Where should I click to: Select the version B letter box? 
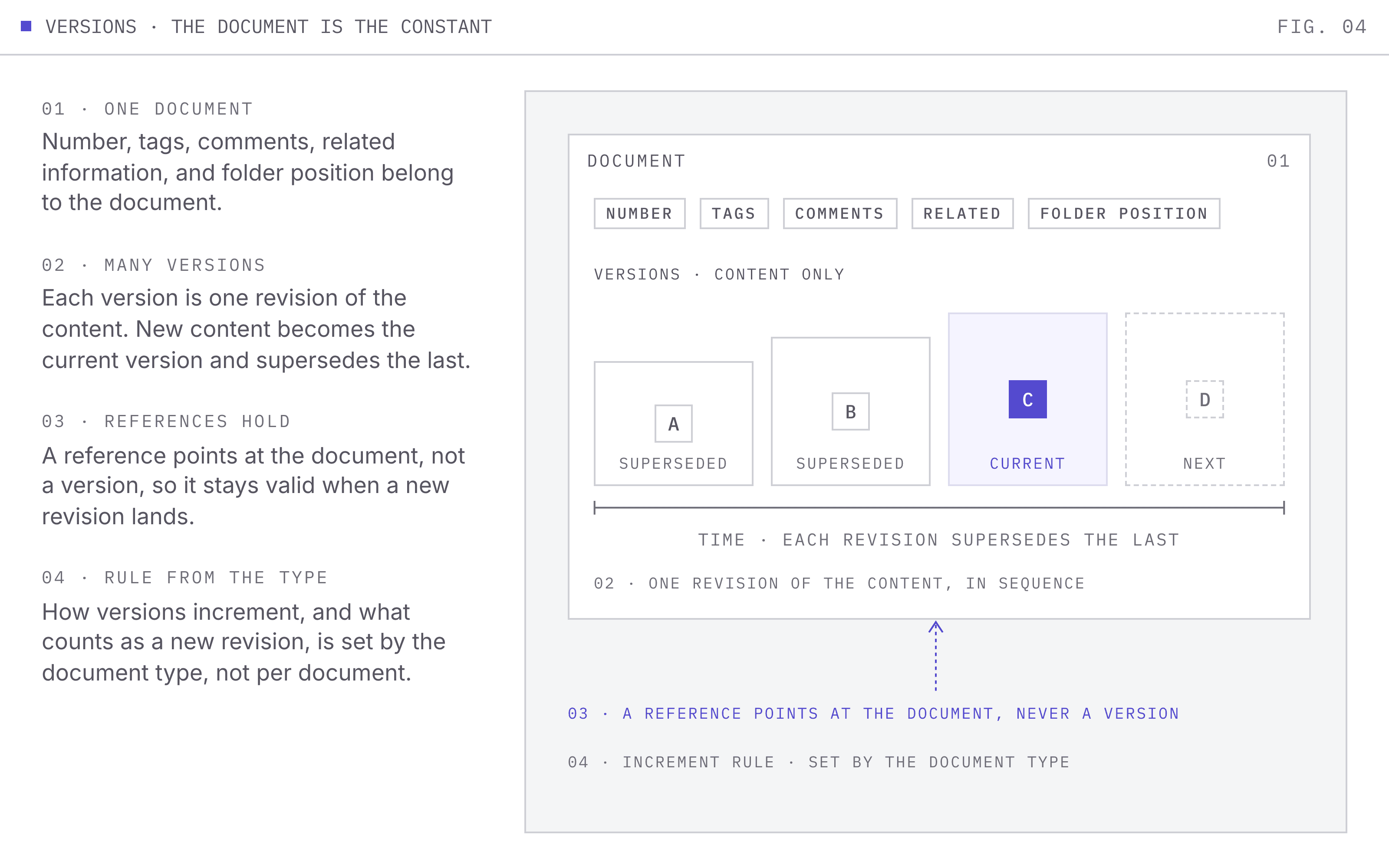click(x=851, y=411)
